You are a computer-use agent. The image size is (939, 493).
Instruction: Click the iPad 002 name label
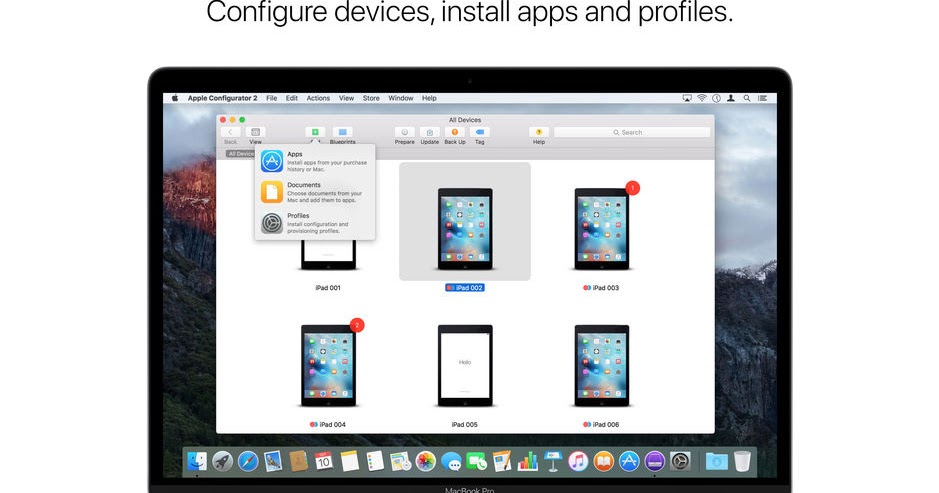465,288
